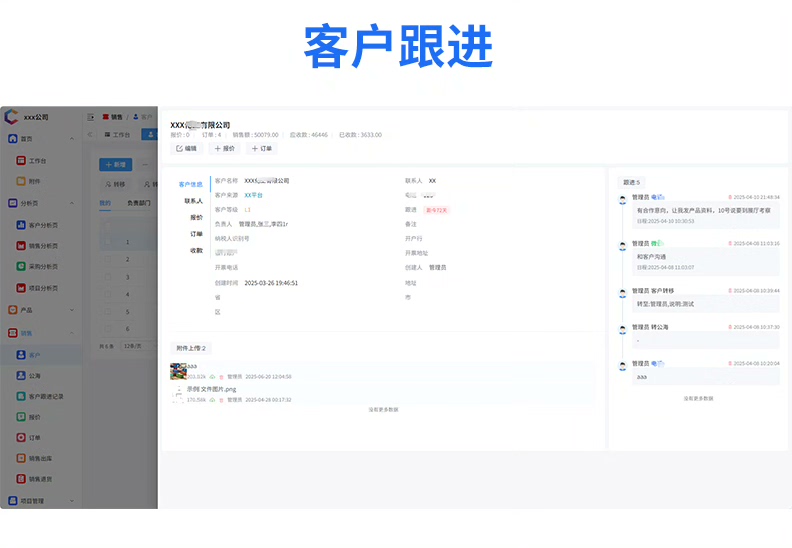Open the aaa attachment thumbnail
Screen dimensions: 792x548
click(178, 371)
